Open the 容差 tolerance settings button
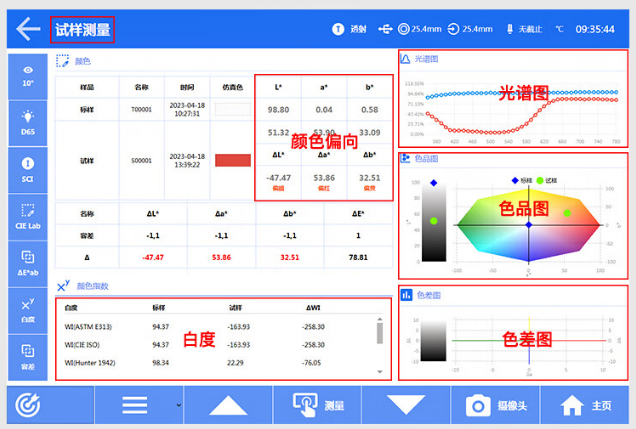 27,355
